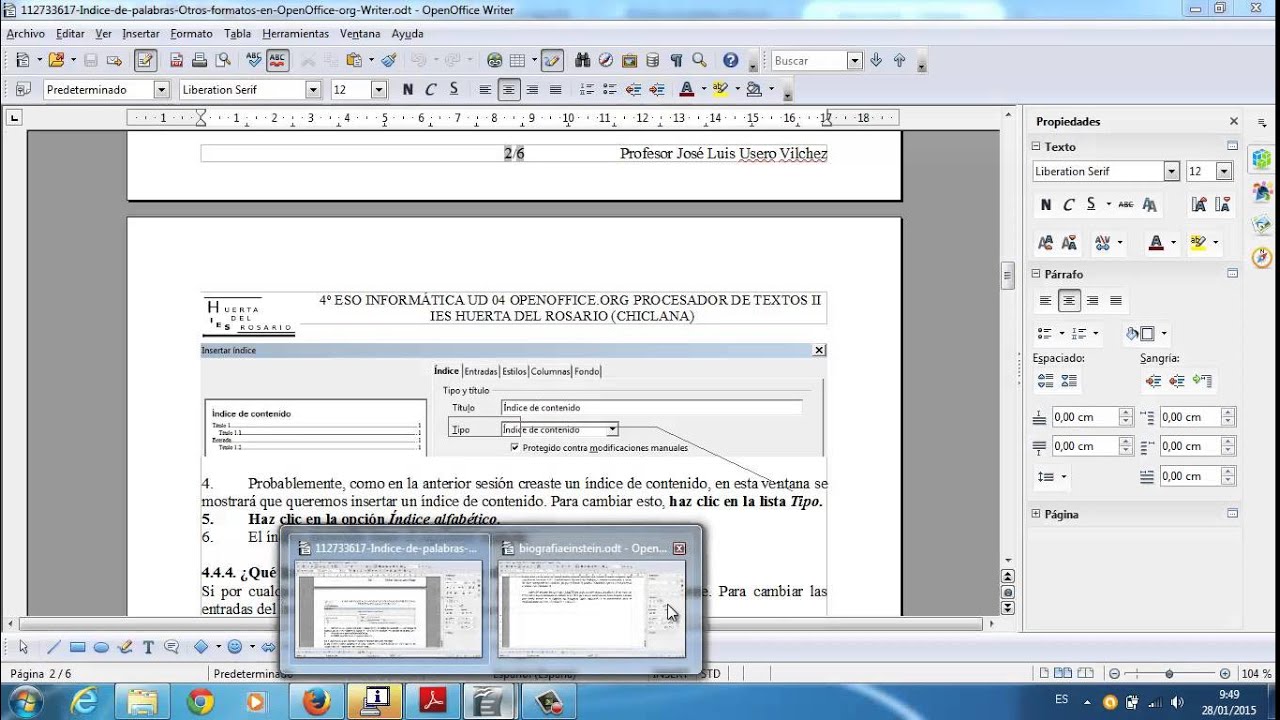Open Google Chrome from taskbar
Image resolution: width=1280 pixels, height=720 pixels.
[x=201, y=702]
